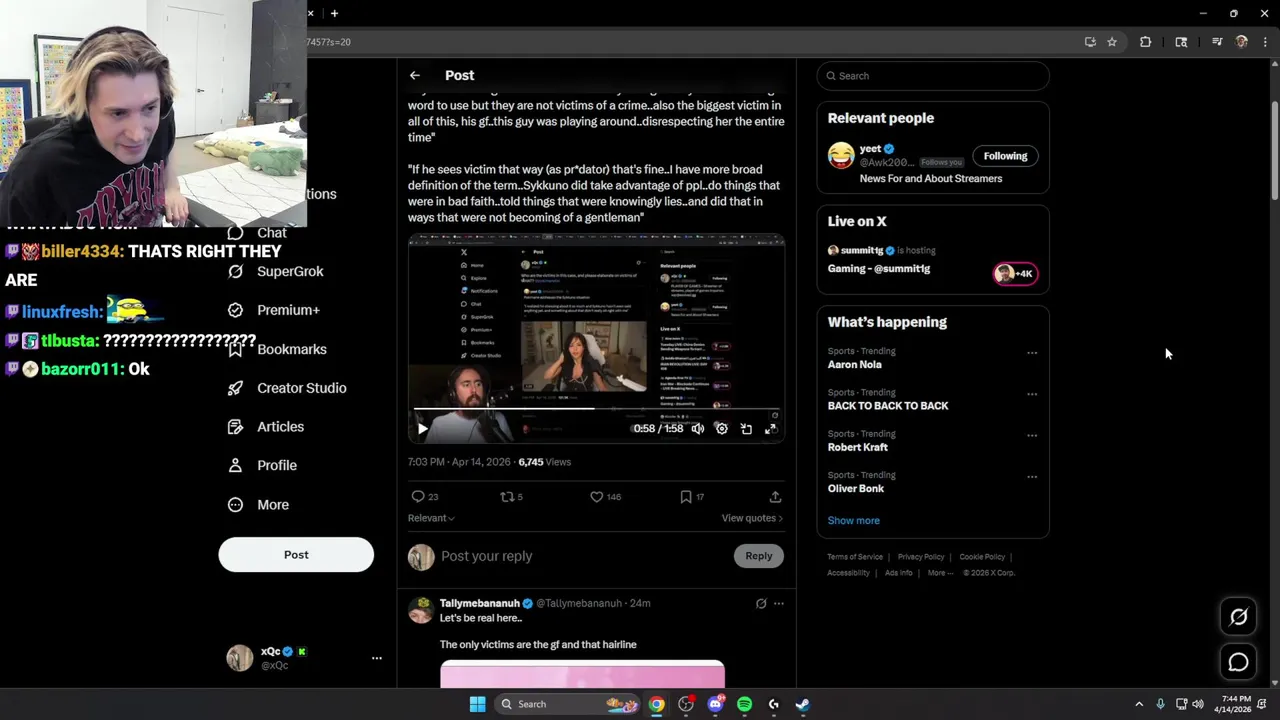Go back using the Post back arrow

(x=414, y=75)
